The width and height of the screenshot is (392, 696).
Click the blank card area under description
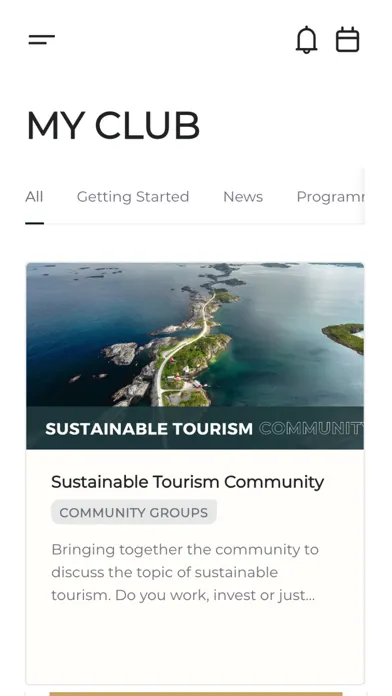point(195,644)
